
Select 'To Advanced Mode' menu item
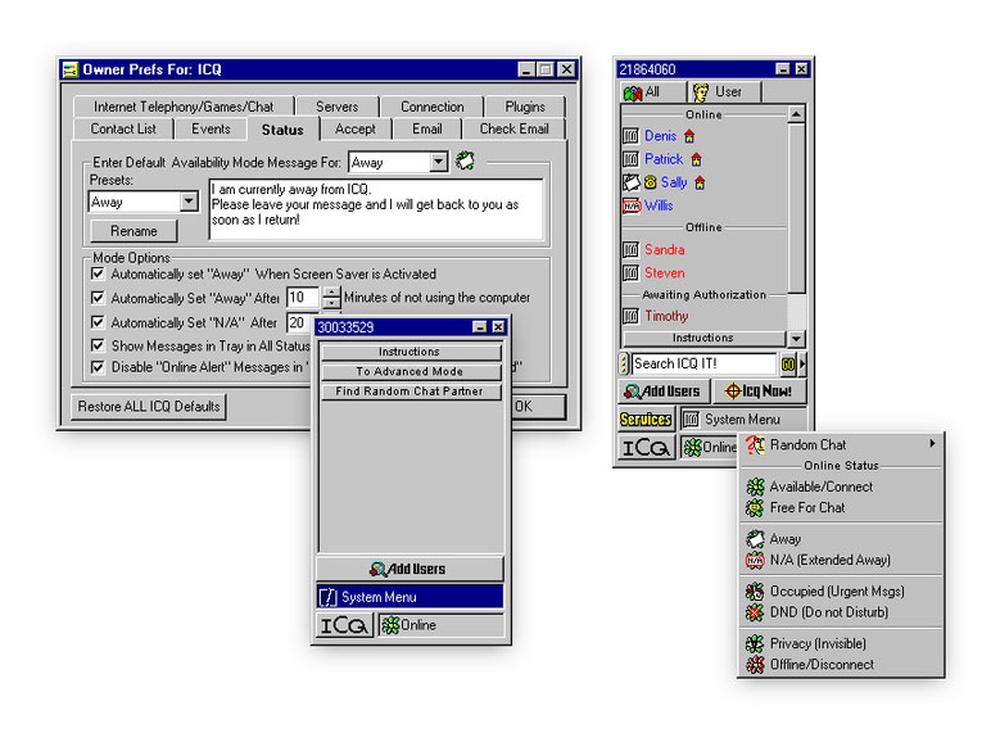(411, 370)
